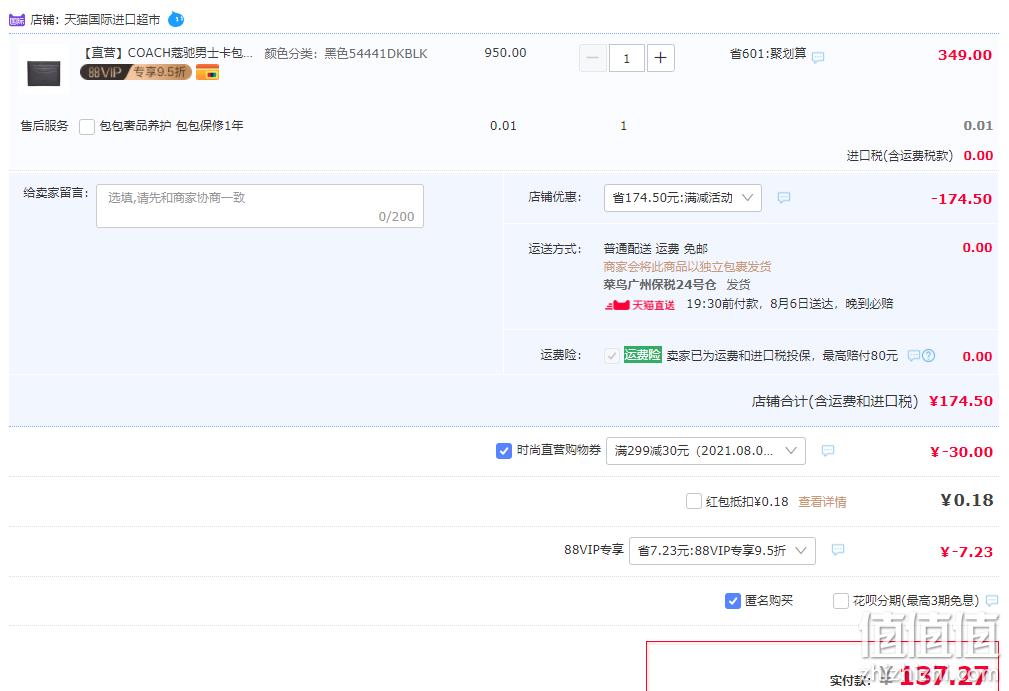Open the 满299减30元 coupon dropdown

(706, 451)
